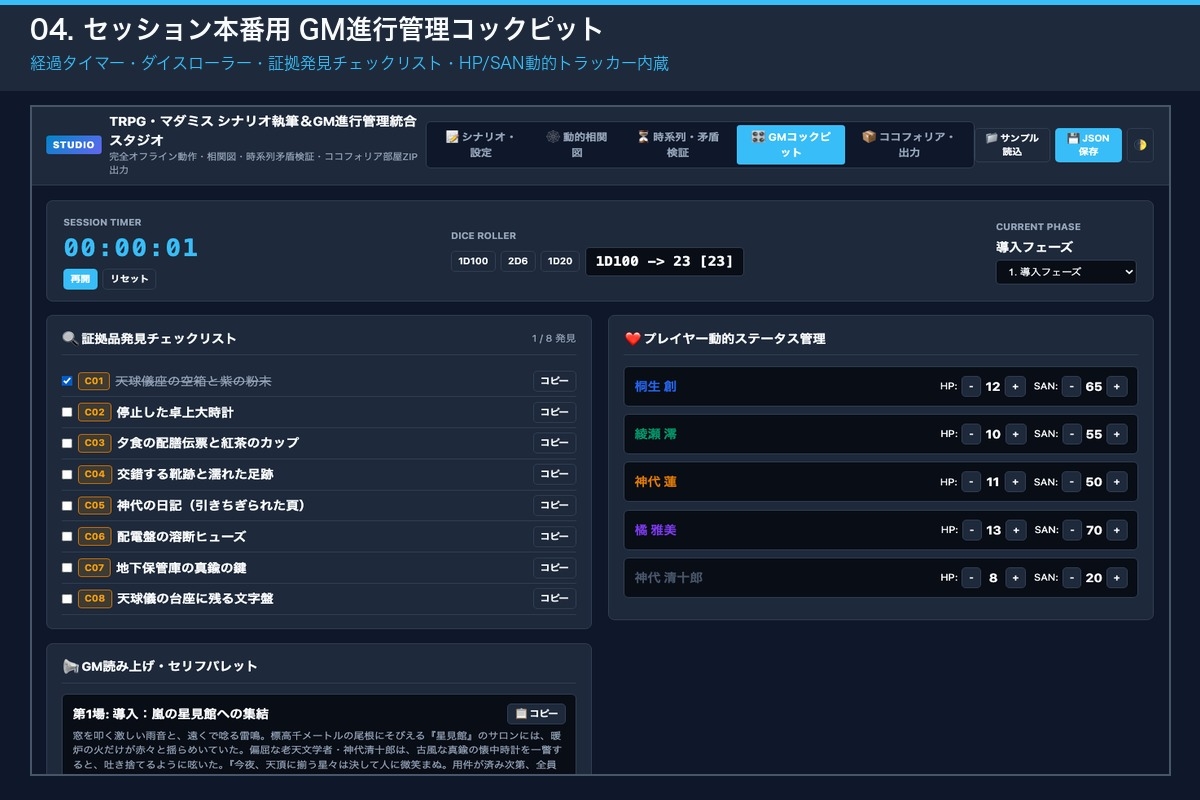Copy evidence C03 text
Image resolution: width=1200 pixels, height=800 pixels.
pyautogui.click(x=554, y=443)
